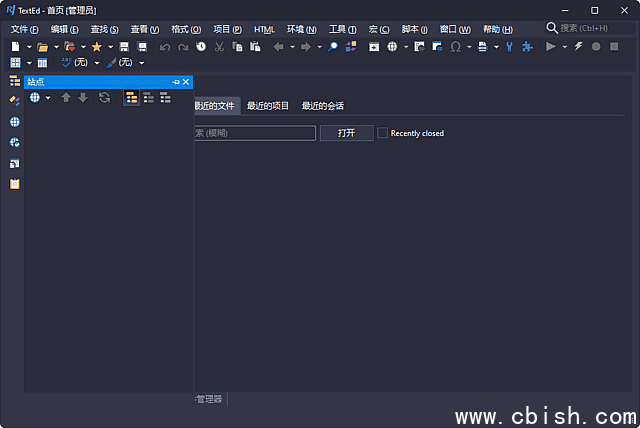Click the 搜索 (Ctrl+H) search box
Screen dimensions: 640x428
pos(590,28)
